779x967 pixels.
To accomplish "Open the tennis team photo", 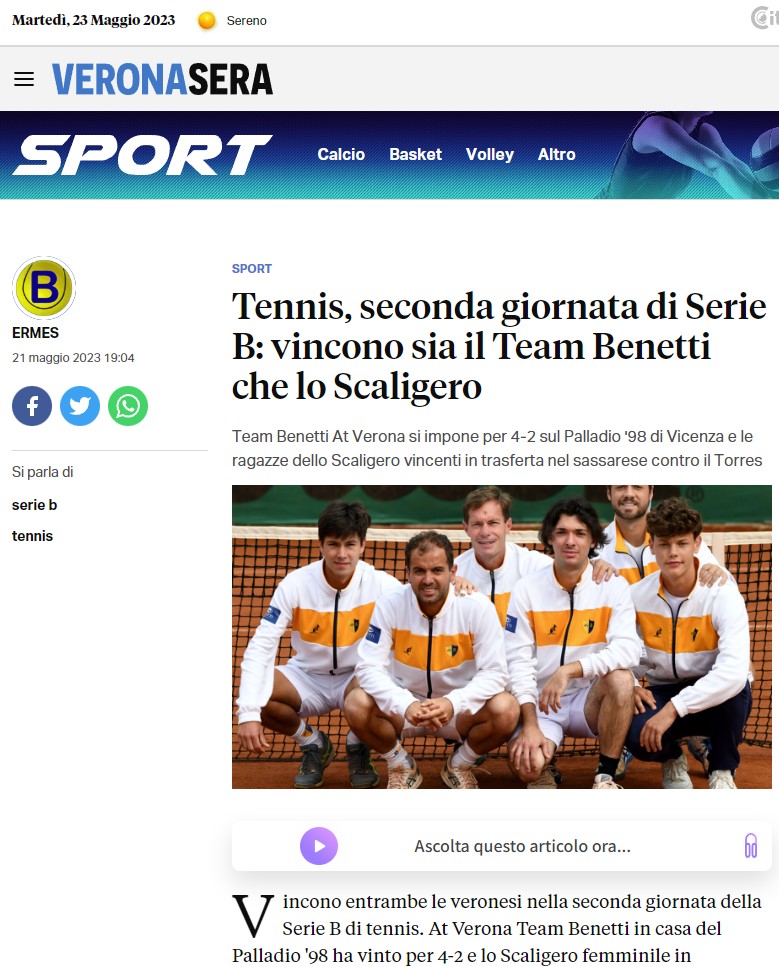I will pyautogui.click(x=501, y=636).
